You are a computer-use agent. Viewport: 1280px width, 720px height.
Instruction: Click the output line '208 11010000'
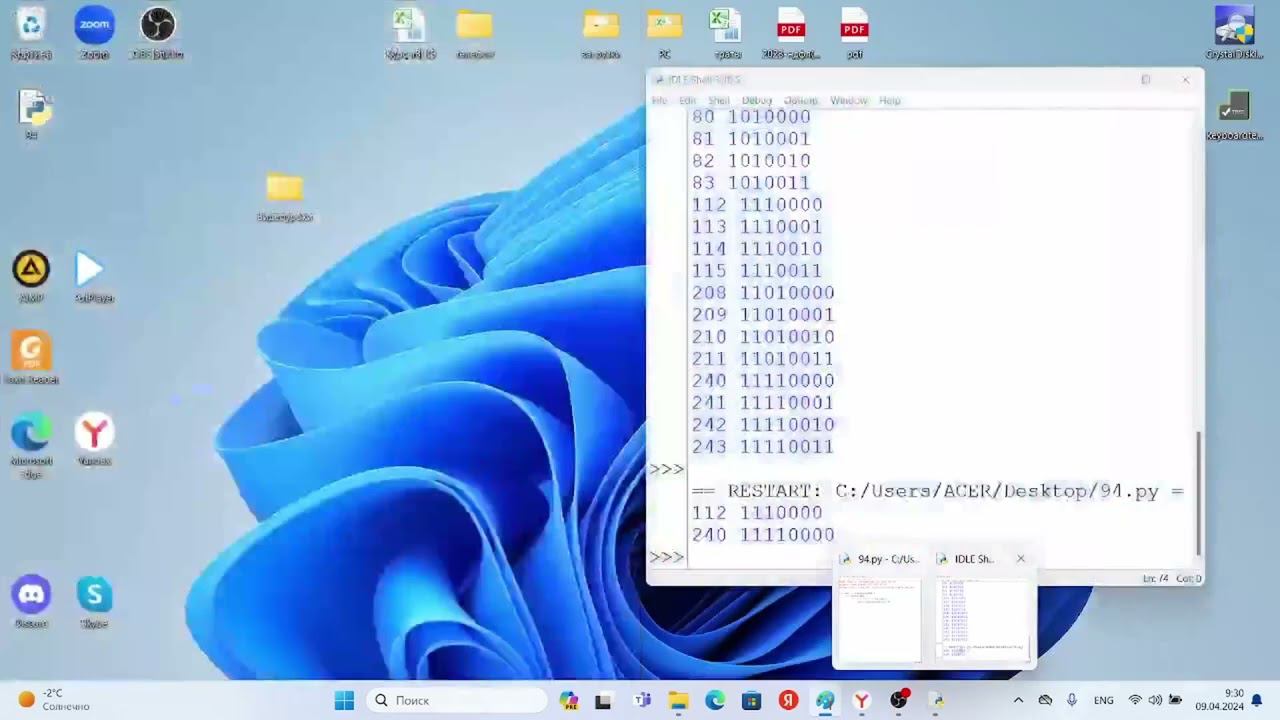coord(763,293)
